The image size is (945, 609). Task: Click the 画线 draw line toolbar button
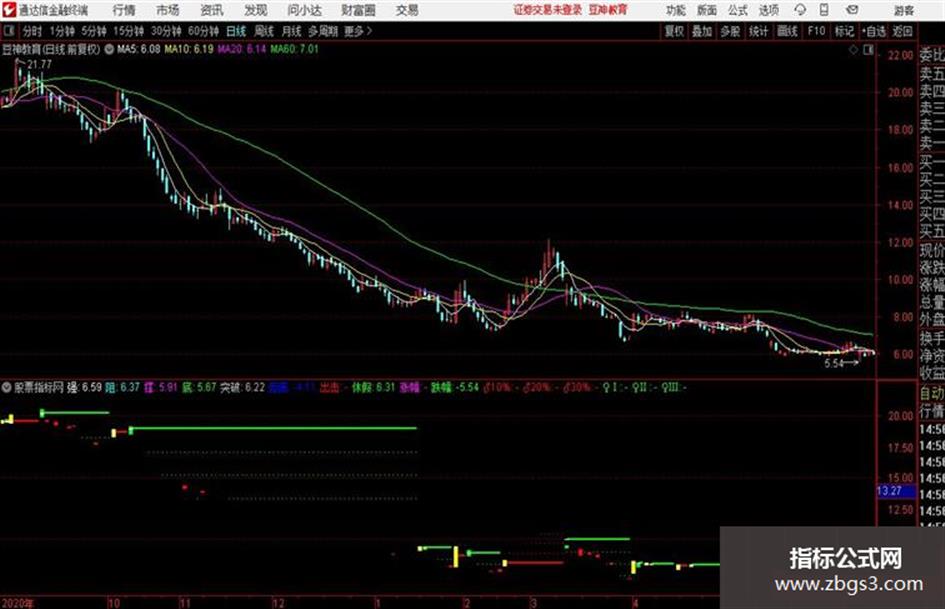(787, 31)
